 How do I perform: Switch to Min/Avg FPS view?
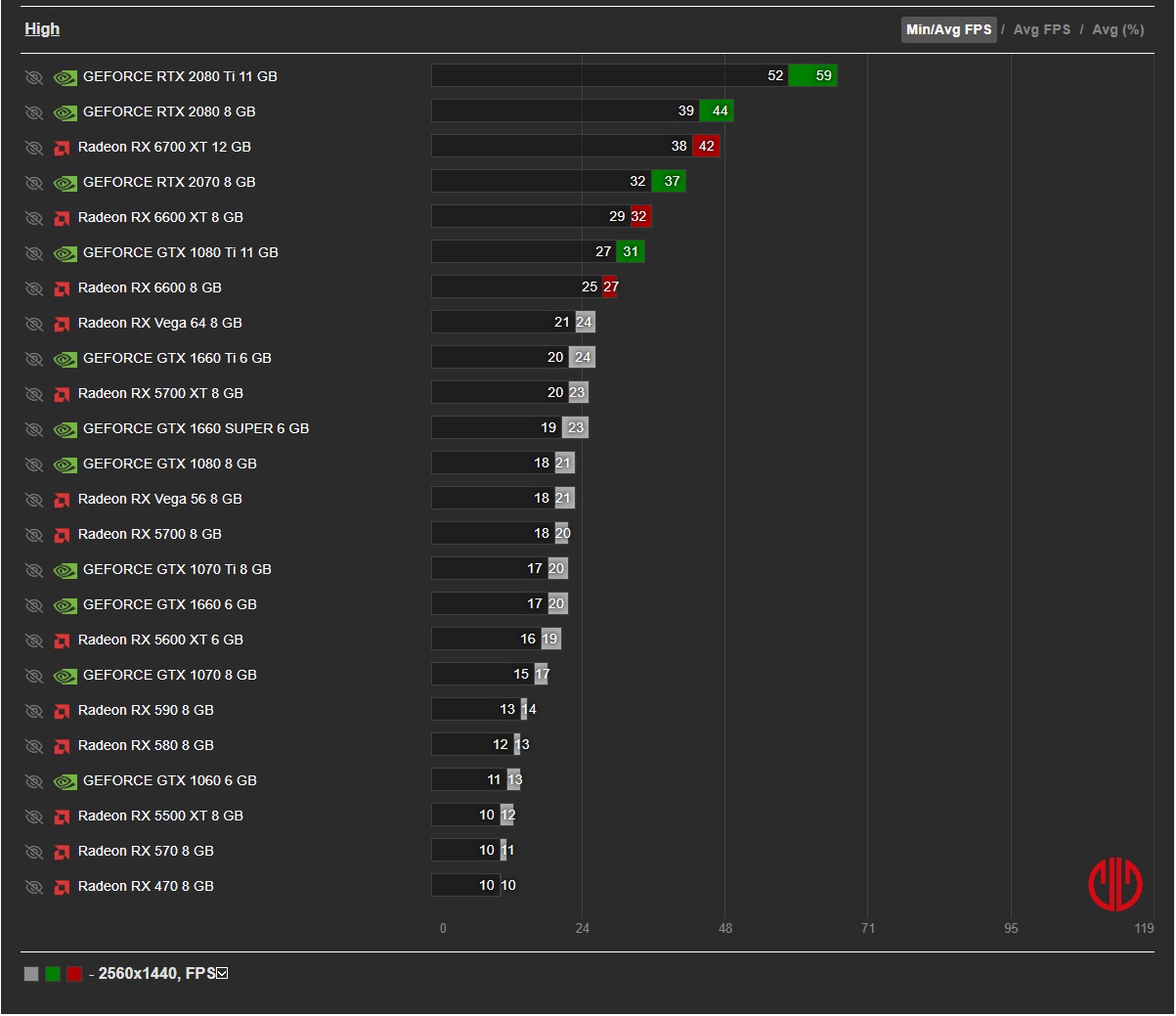[948, 29]
